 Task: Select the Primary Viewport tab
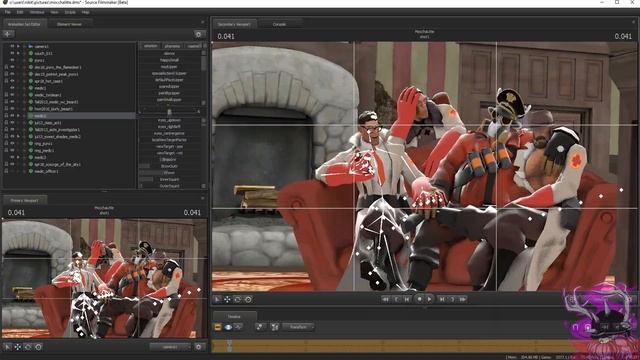(x=24, y=200)
